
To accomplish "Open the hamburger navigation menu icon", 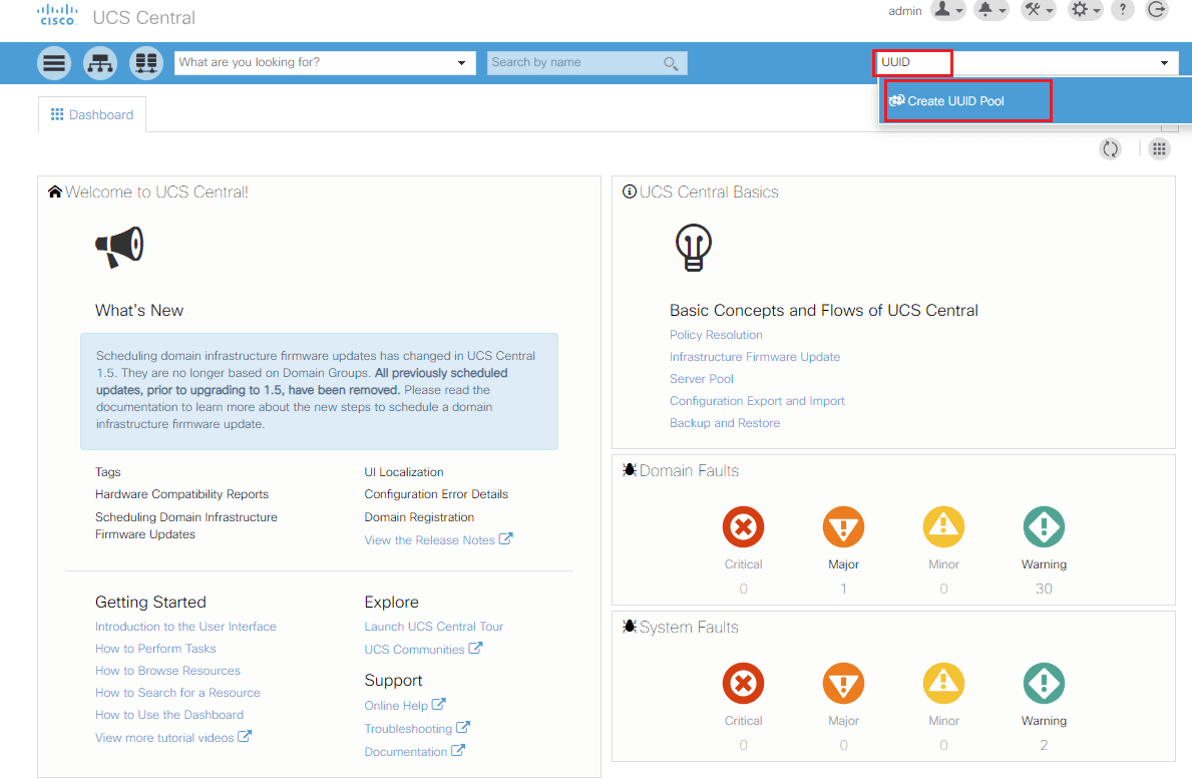I will pos(54,63).
